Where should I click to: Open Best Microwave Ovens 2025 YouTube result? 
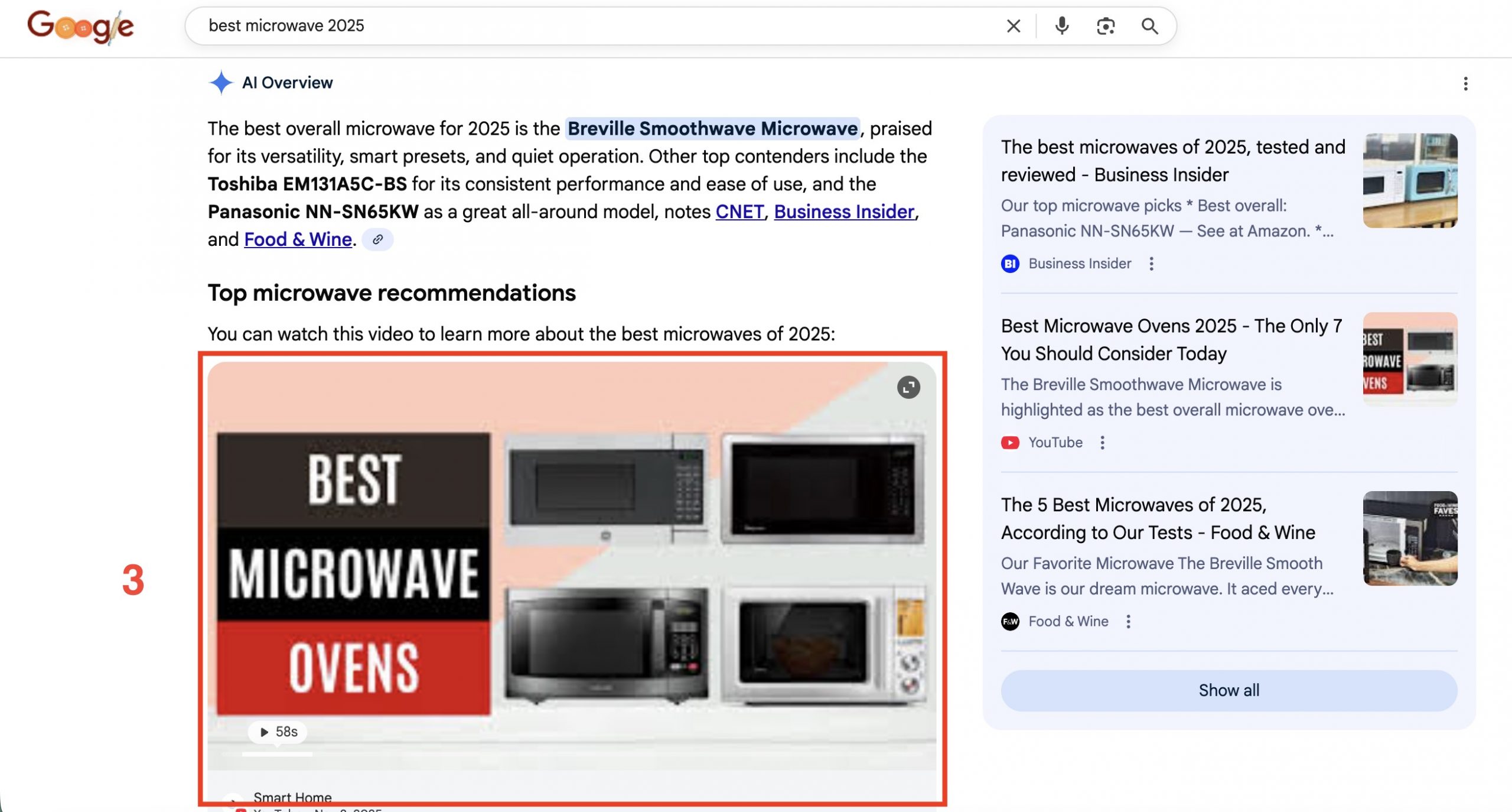click(1171, 339)
